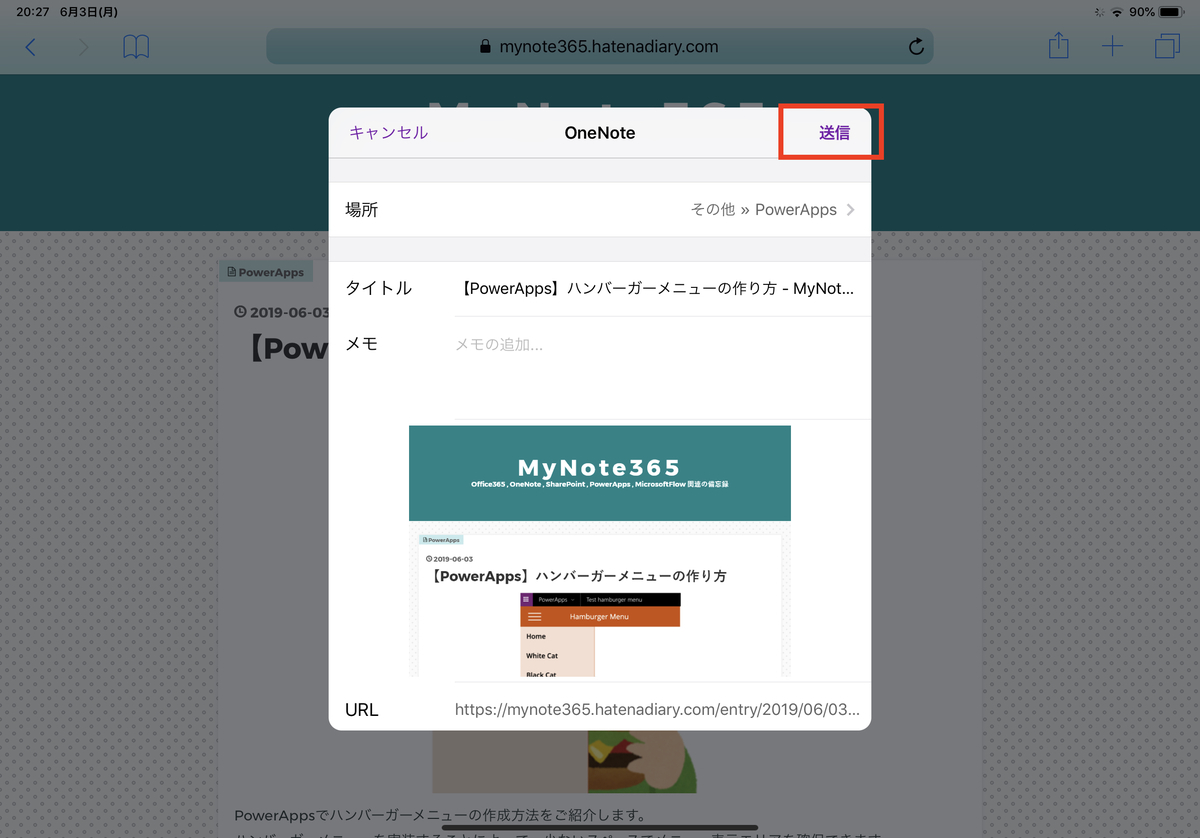Tap the URL label
This screenshot has height=838, width=1200.
point(362,710)
